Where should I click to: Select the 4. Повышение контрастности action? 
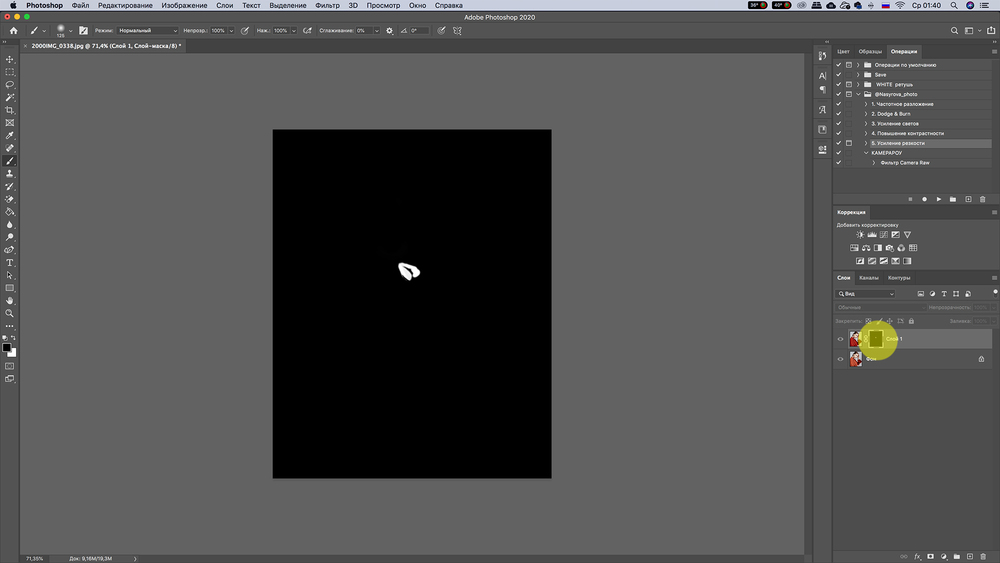[907, 133]
